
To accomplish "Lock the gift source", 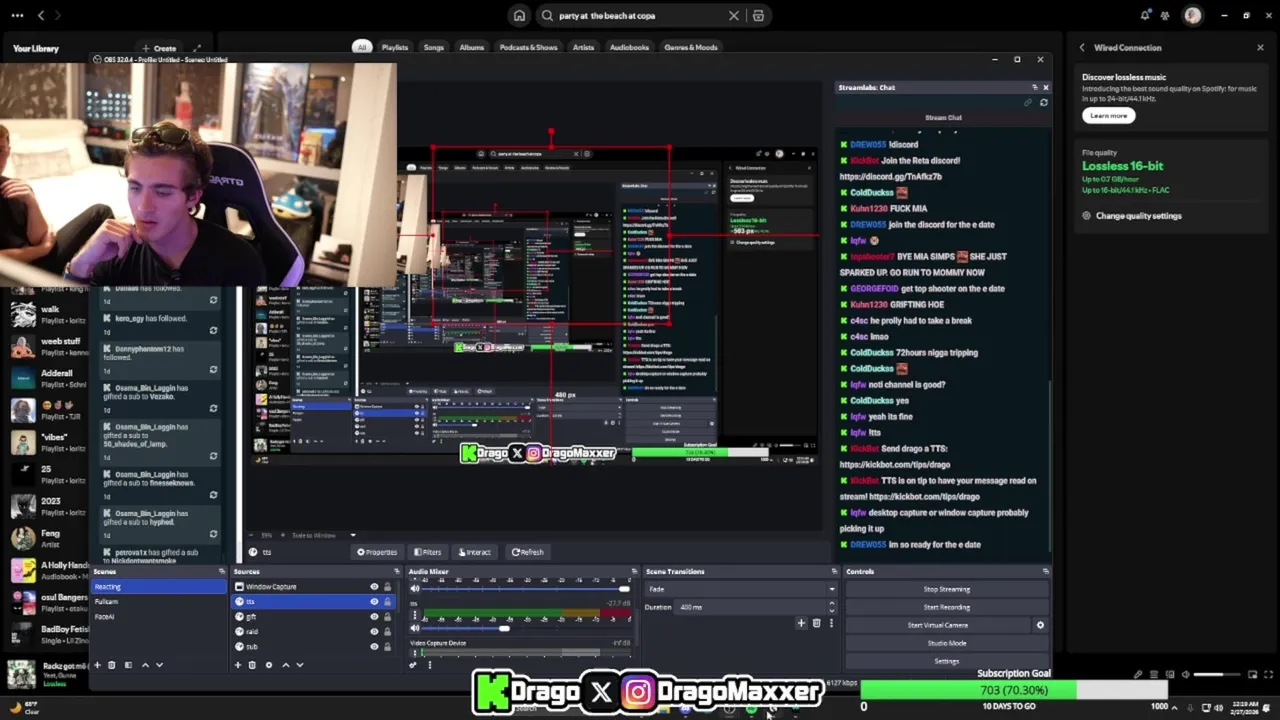I will [x=388, y=617].
